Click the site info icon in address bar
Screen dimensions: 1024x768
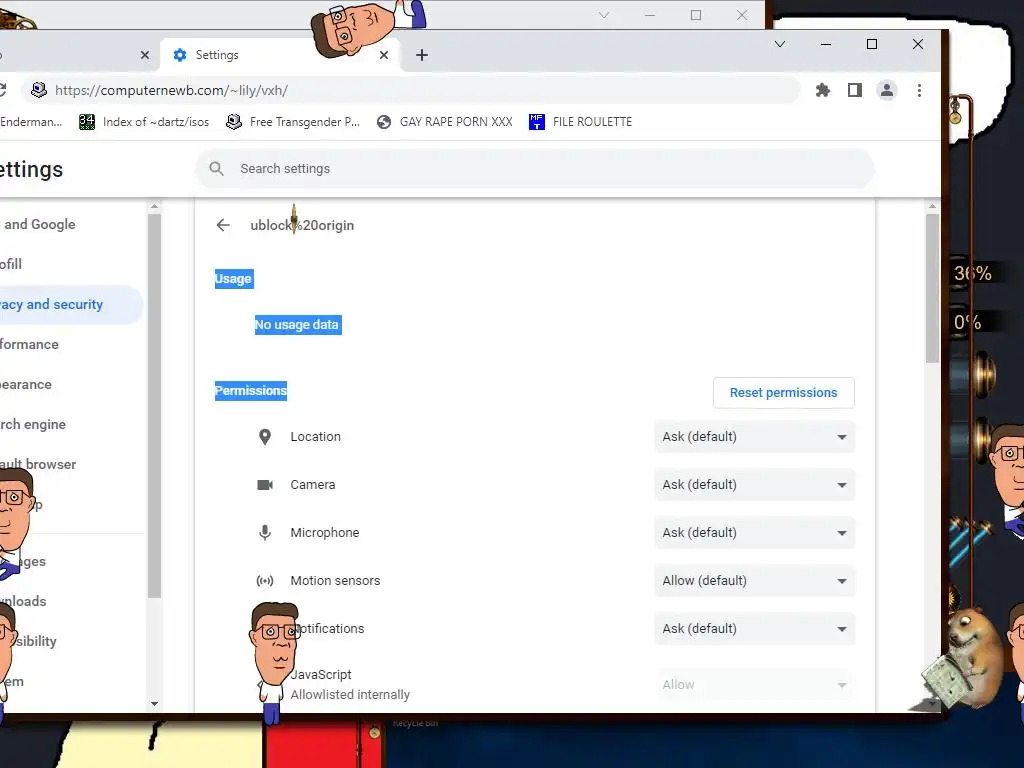click(39, 90)
